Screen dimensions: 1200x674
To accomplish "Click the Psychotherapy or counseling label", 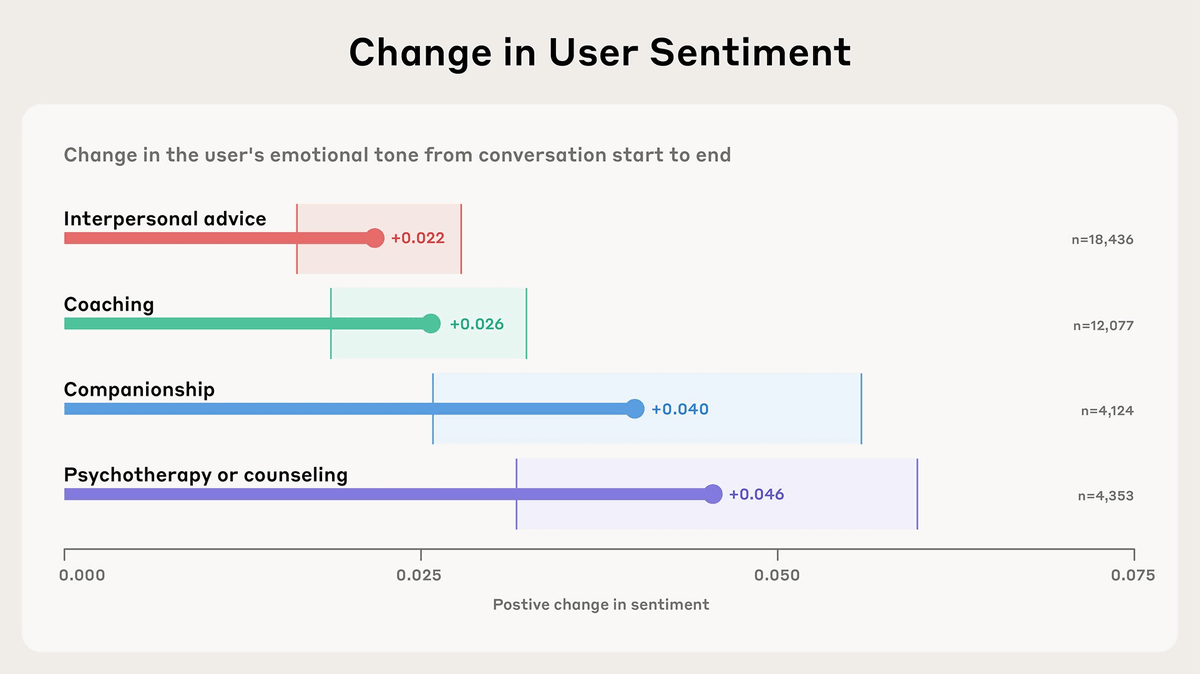I will click(x=206, y=475).
